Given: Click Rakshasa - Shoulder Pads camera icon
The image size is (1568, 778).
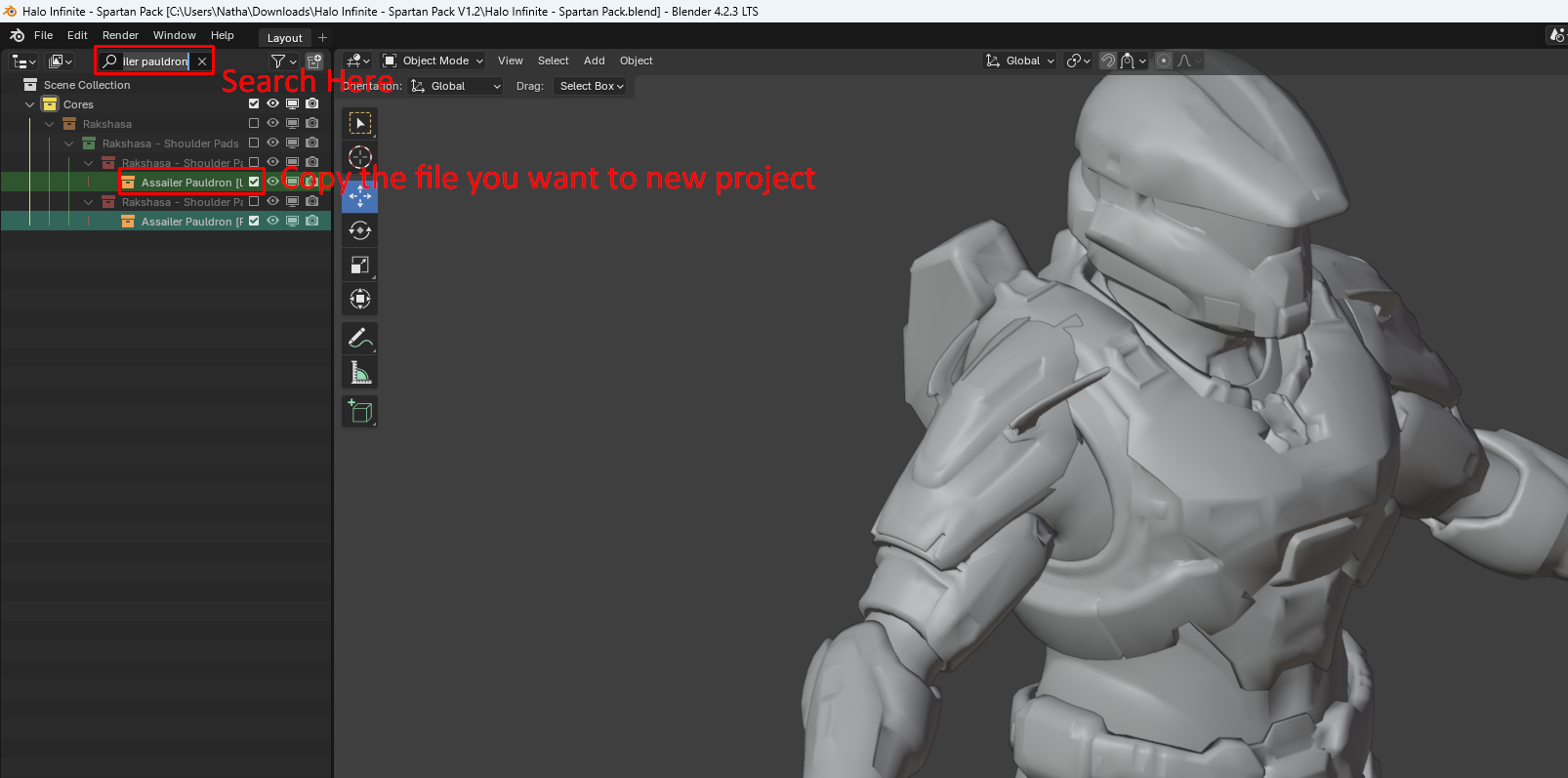Looking at the screenshot, I should 312,143.
